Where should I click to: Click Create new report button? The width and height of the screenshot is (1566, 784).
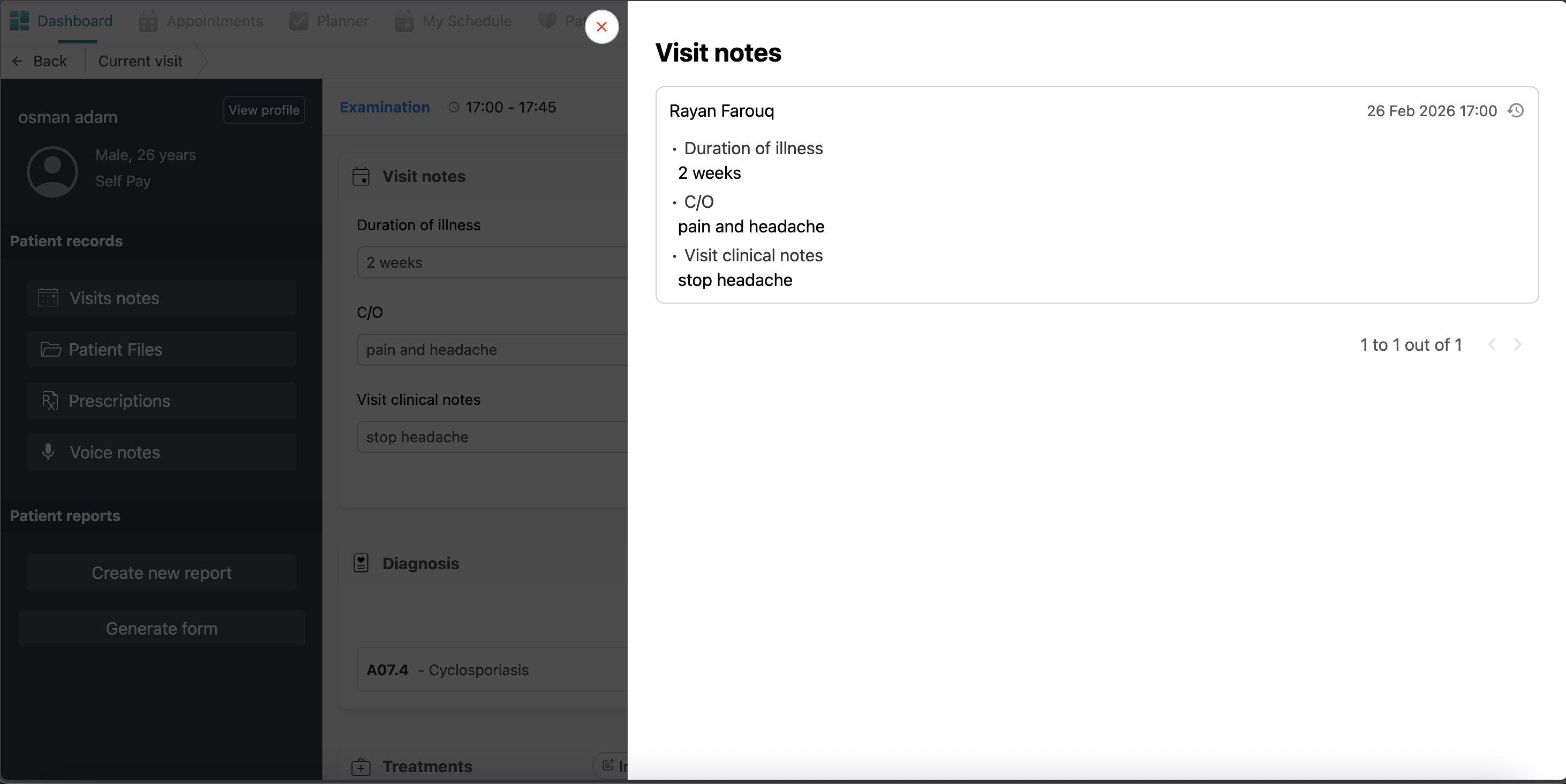coord(161,572)
